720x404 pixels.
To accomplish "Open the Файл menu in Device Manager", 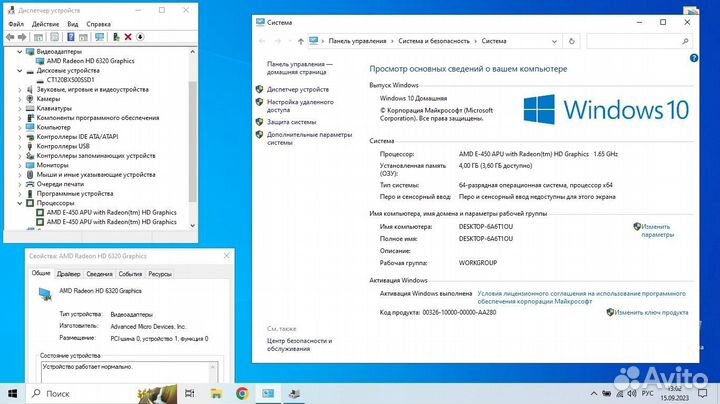I will coord(16,24).
